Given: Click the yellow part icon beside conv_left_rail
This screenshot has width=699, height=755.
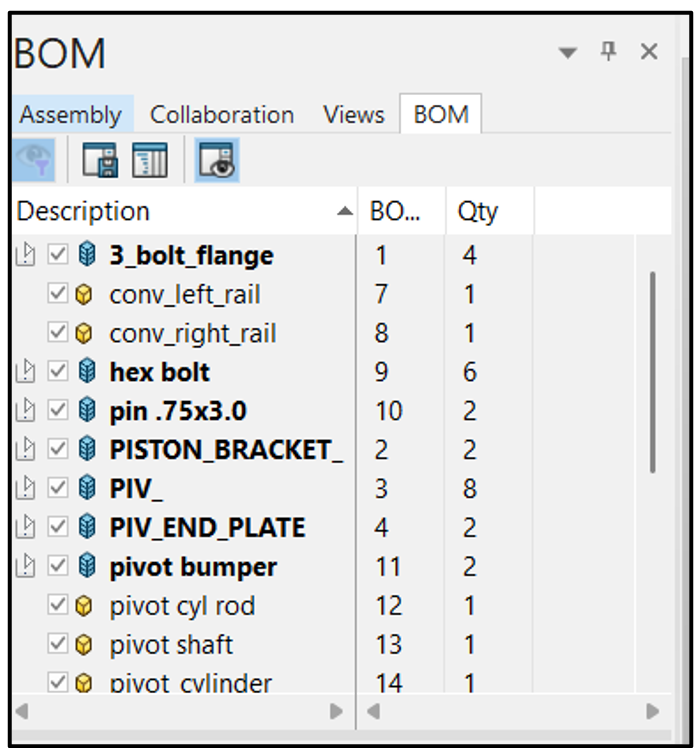Looking at the screenshot, I should click(x=85, y=295).
